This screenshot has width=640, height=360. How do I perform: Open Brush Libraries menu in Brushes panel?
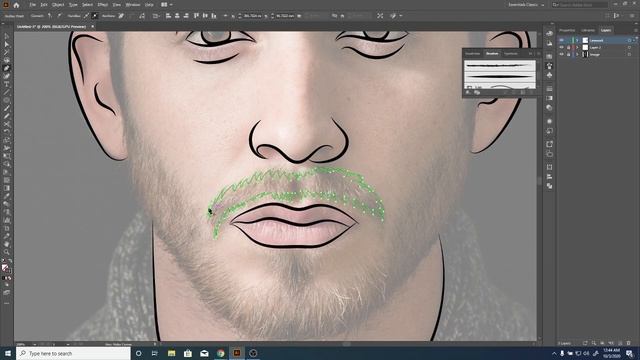click(469, 93)
